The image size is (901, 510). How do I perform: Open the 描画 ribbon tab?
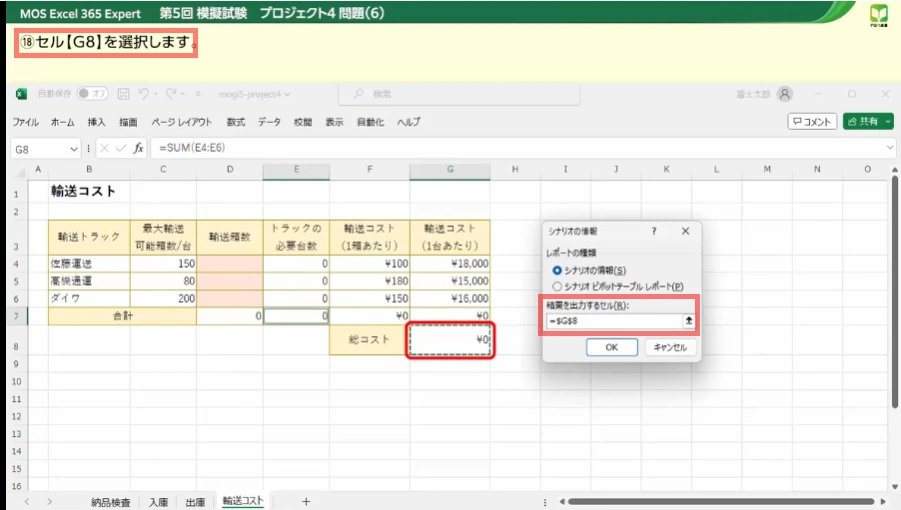click(x=128, y=122)
